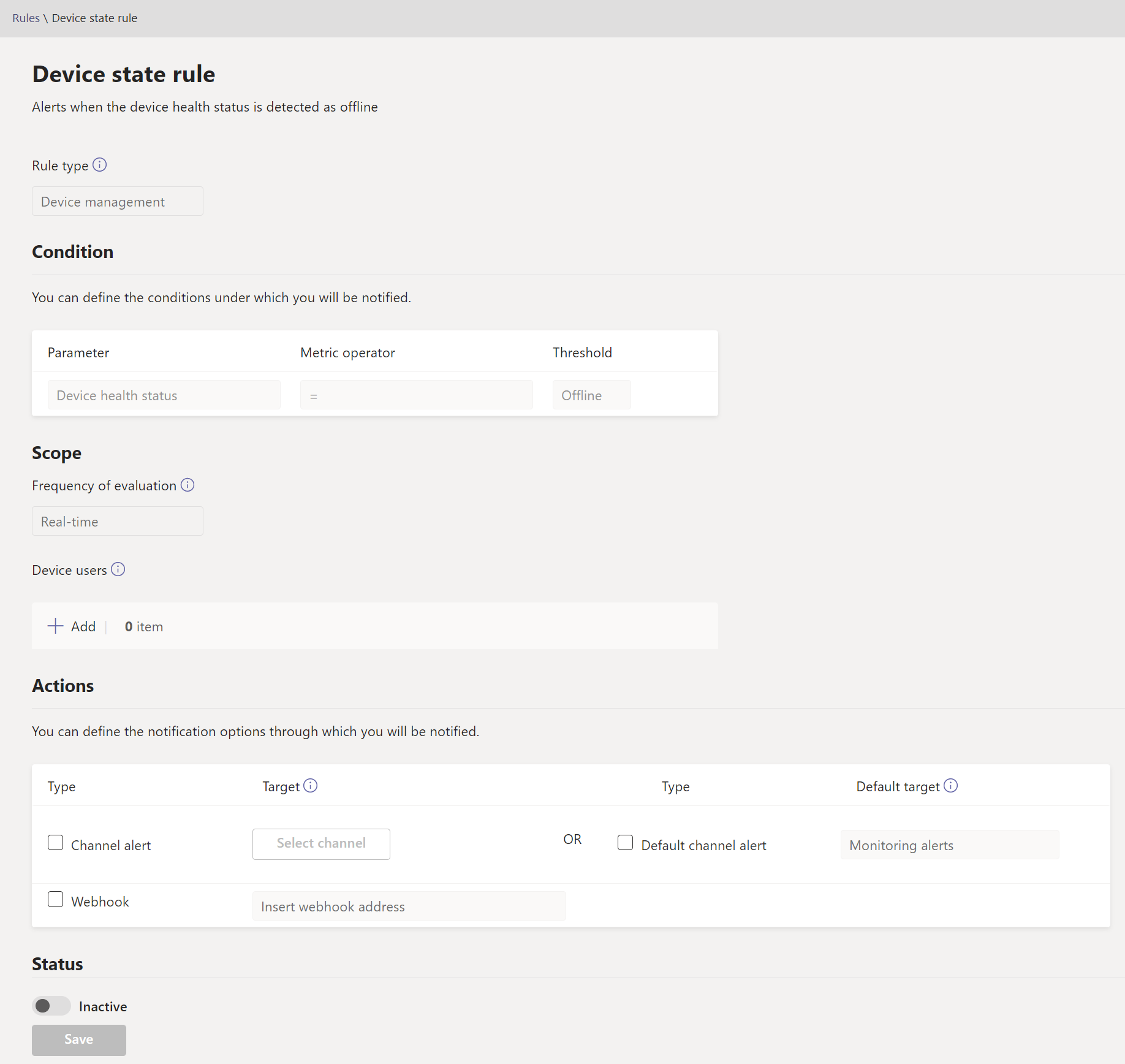This screenshot has width=1125, height=1064.
Task: Show Frequency of evaluation info tooltip
Action: click(187, 485)
